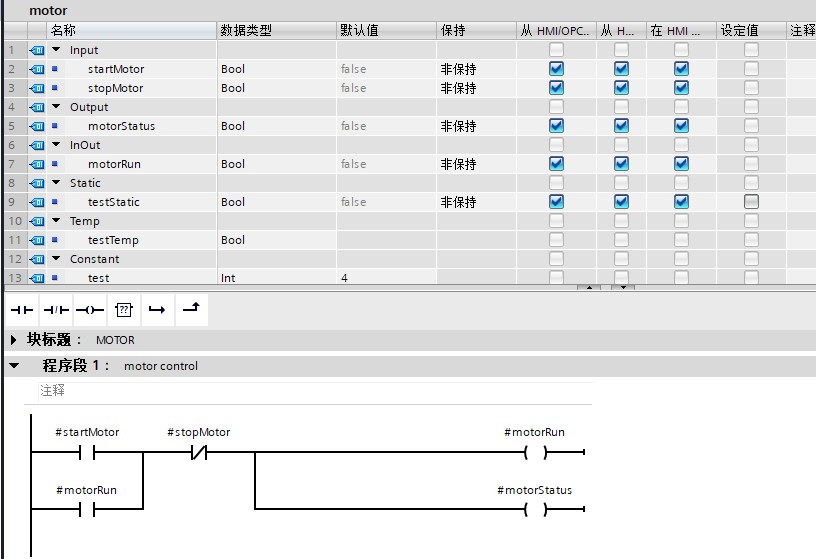
Task: Click the 名称 column header
Action: 132,30
